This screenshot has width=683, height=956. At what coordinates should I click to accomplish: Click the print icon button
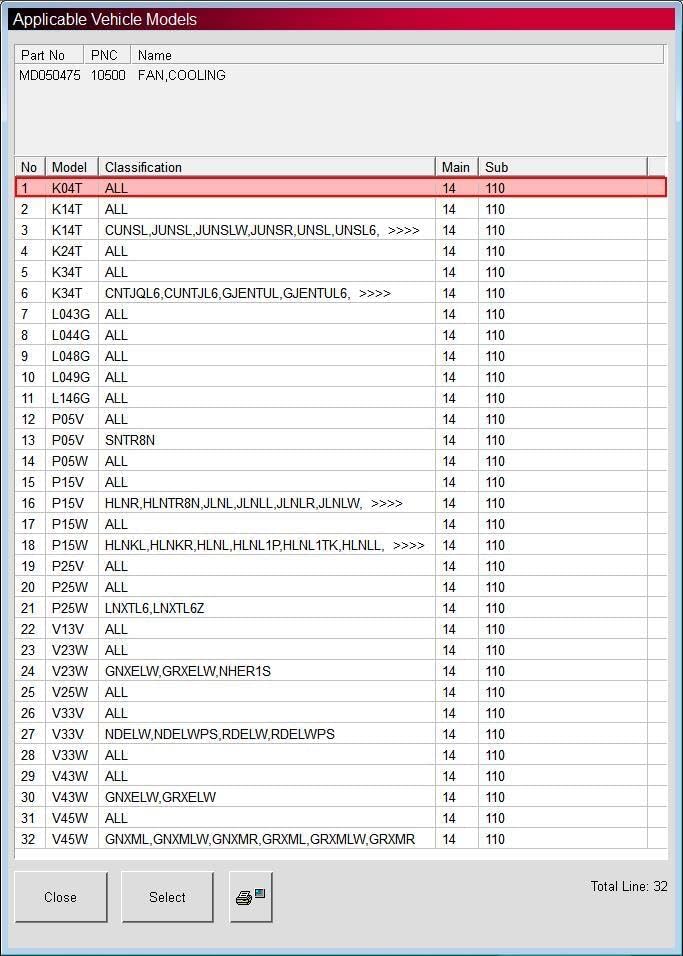pyautogui.click(x=251, y=897)
